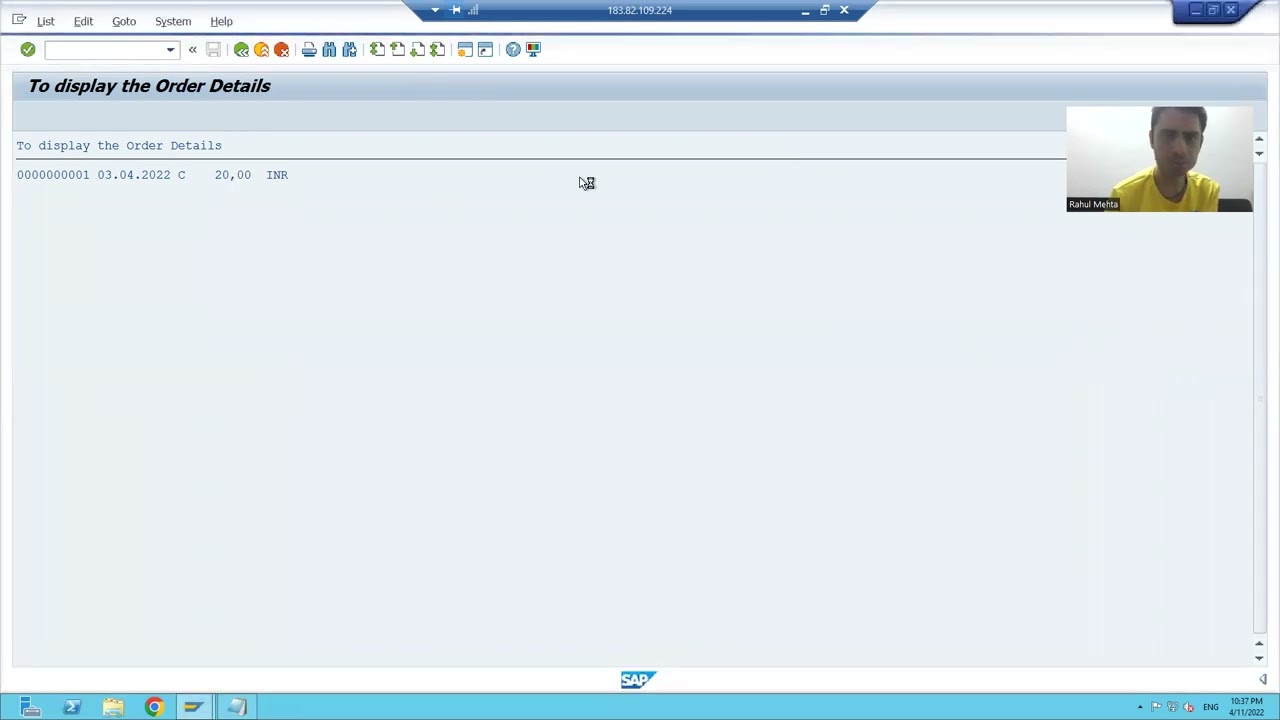Open Google Chrome from the taskbar

(x=154, y=707)
